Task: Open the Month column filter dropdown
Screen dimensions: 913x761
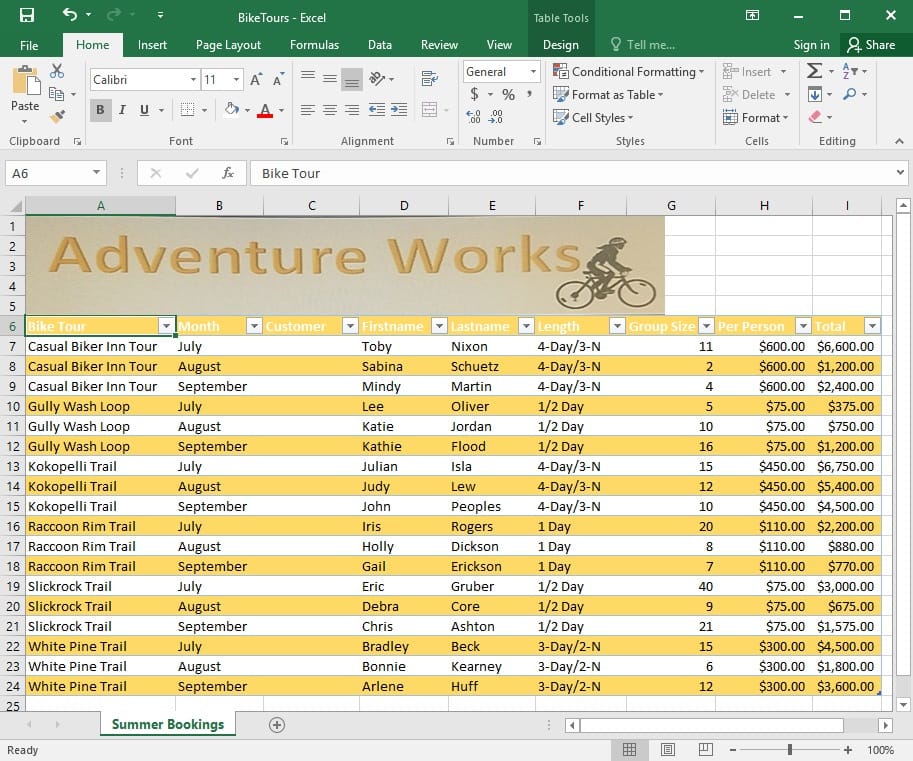Action: click(x=253, y=326)
